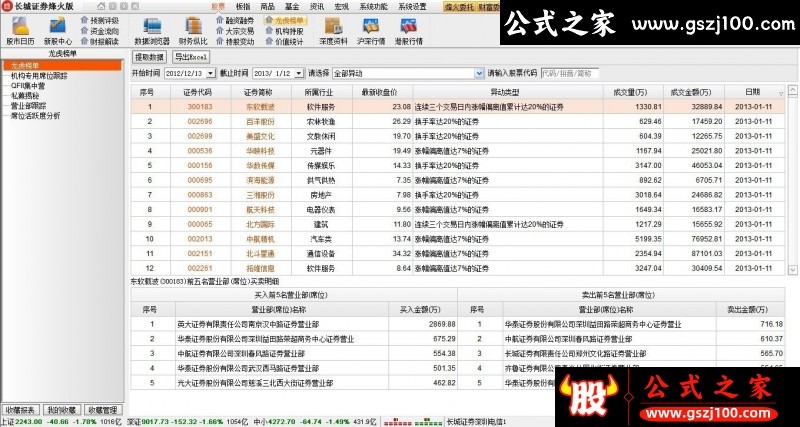800x427 pixels.
Task: Select 私募揭秘 tree item
Action: coord(24,96)
